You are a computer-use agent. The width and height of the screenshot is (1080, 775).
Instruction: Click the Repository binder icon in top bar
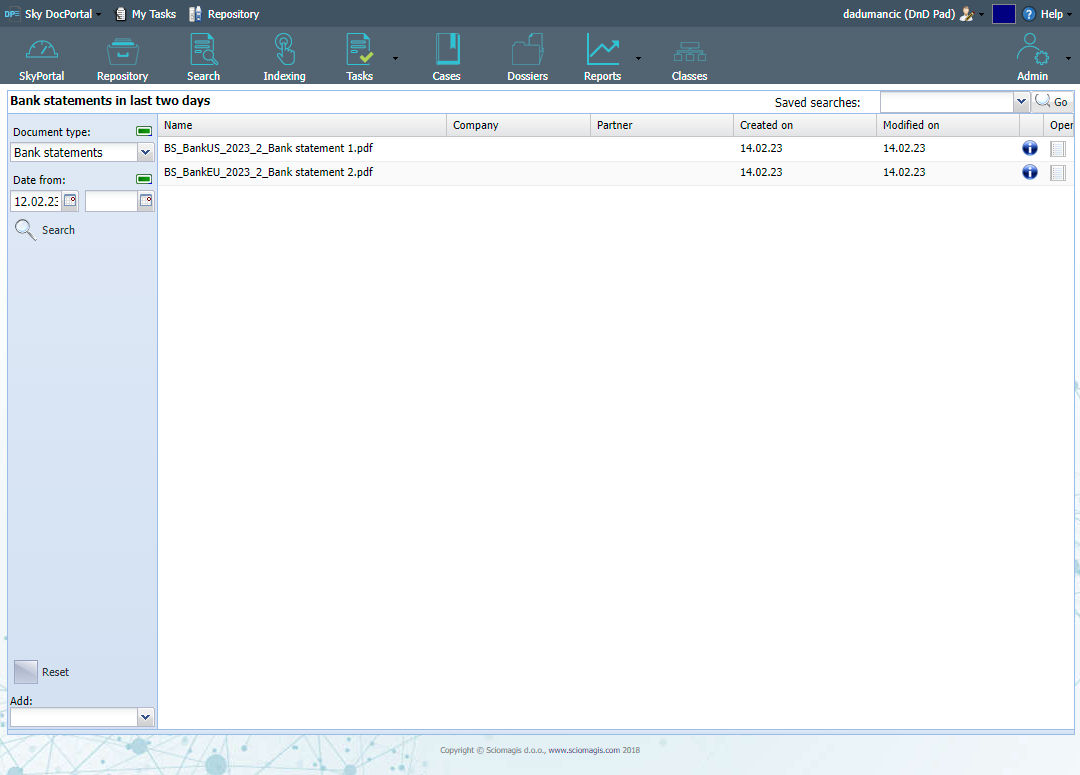[x=196, y=14]
